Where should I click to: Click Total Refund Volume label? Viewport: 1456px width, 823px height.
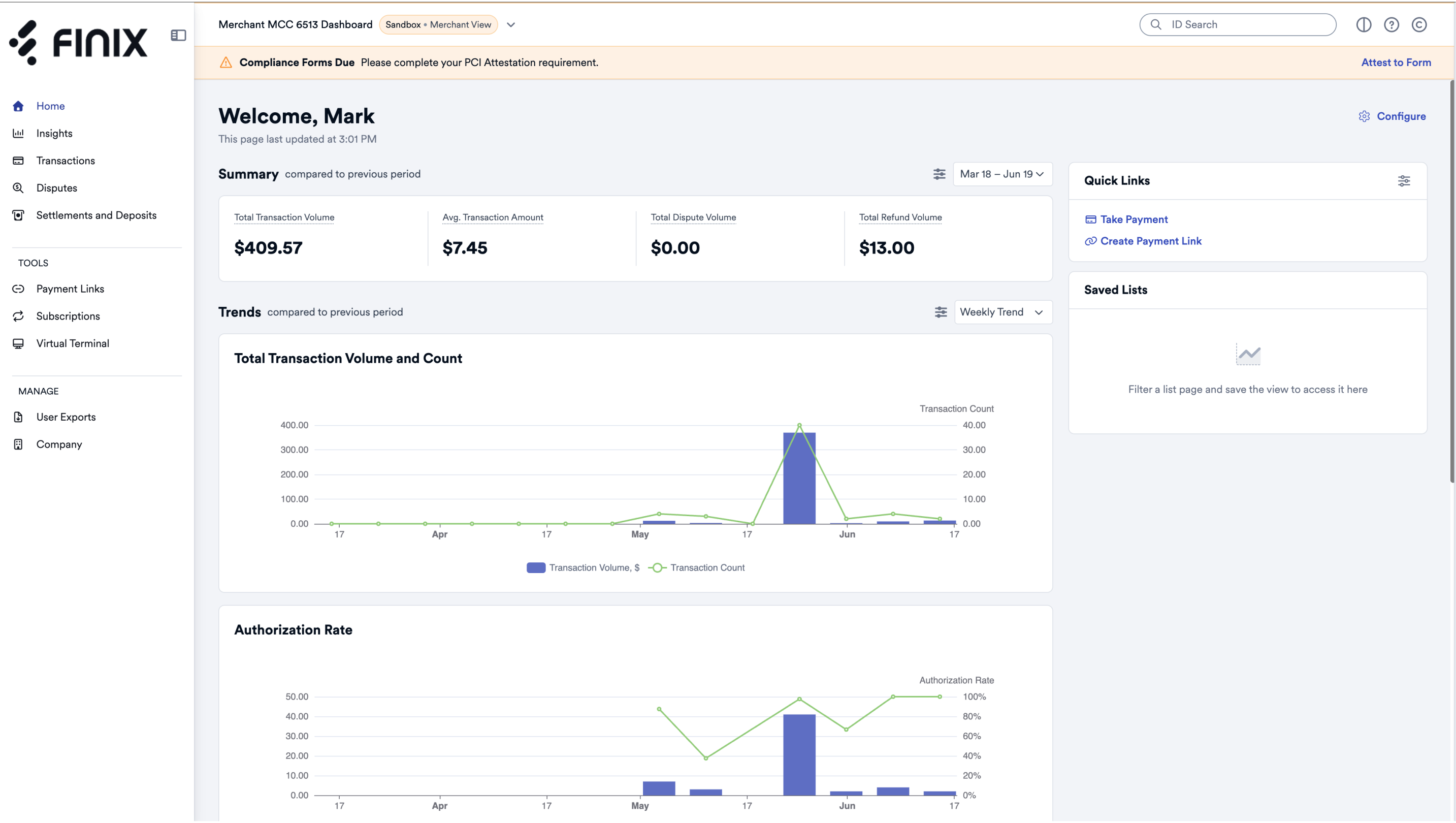(900, 217)
